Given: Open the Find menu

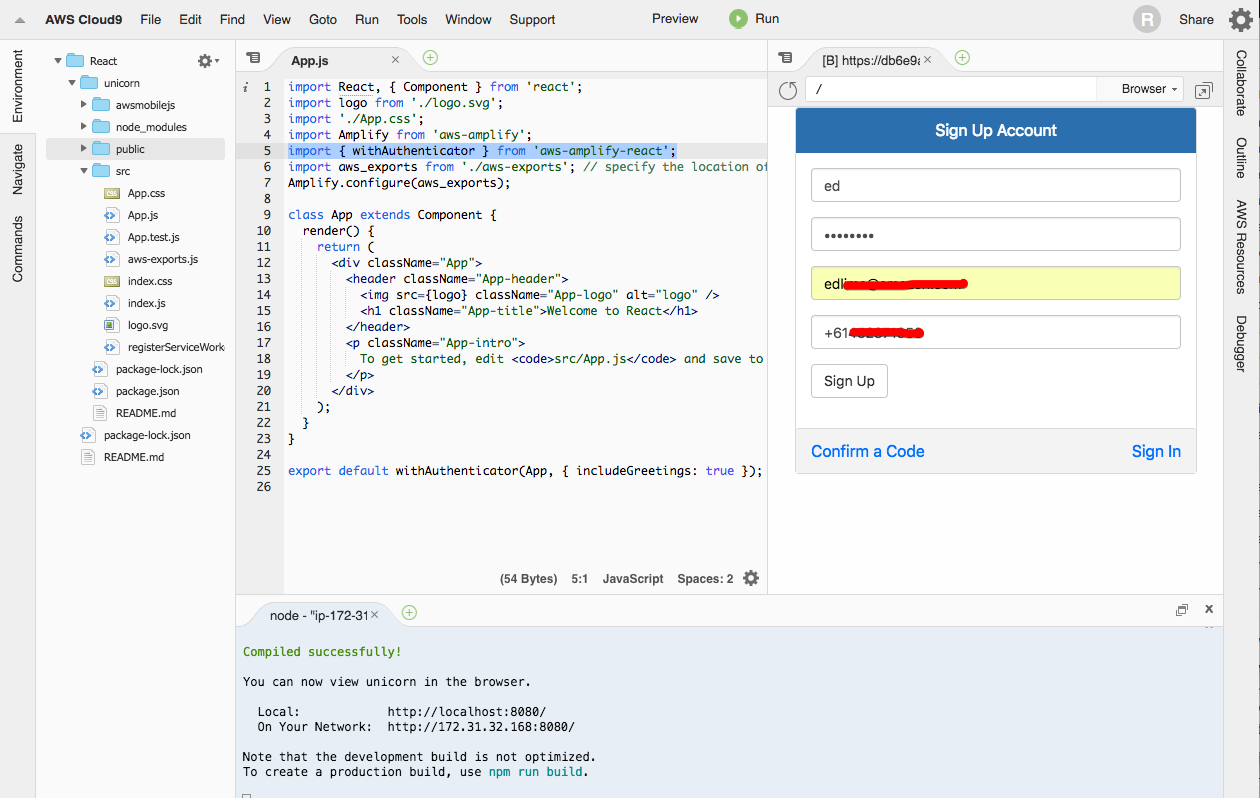Looking at the screenshot, I should pyautogui.click(x=232, y=19).
